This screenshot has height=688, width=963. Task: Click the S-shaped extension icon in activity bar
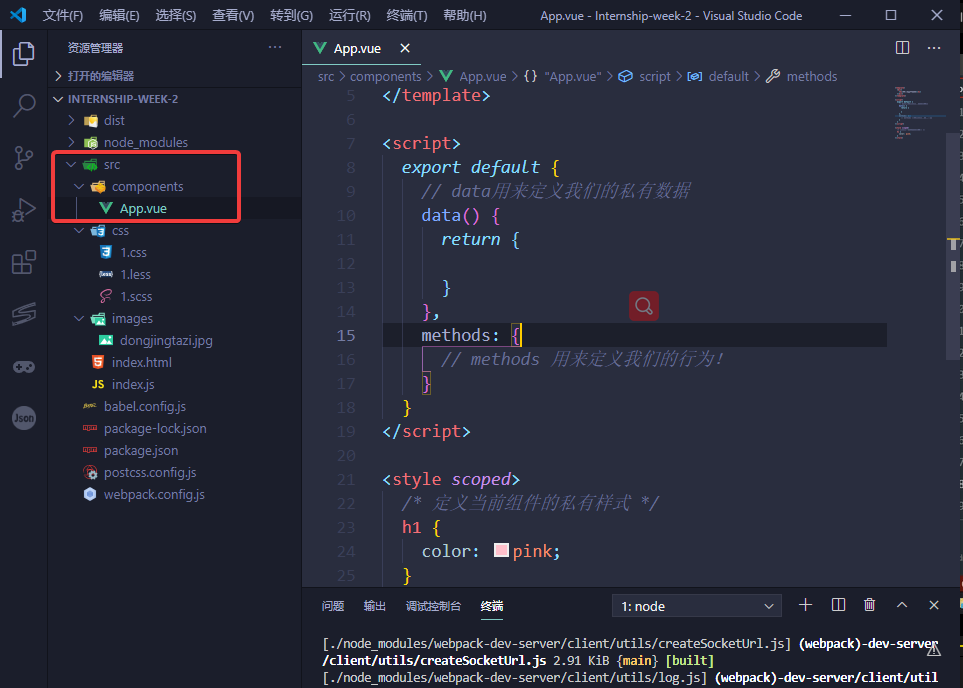pos(23,314)
